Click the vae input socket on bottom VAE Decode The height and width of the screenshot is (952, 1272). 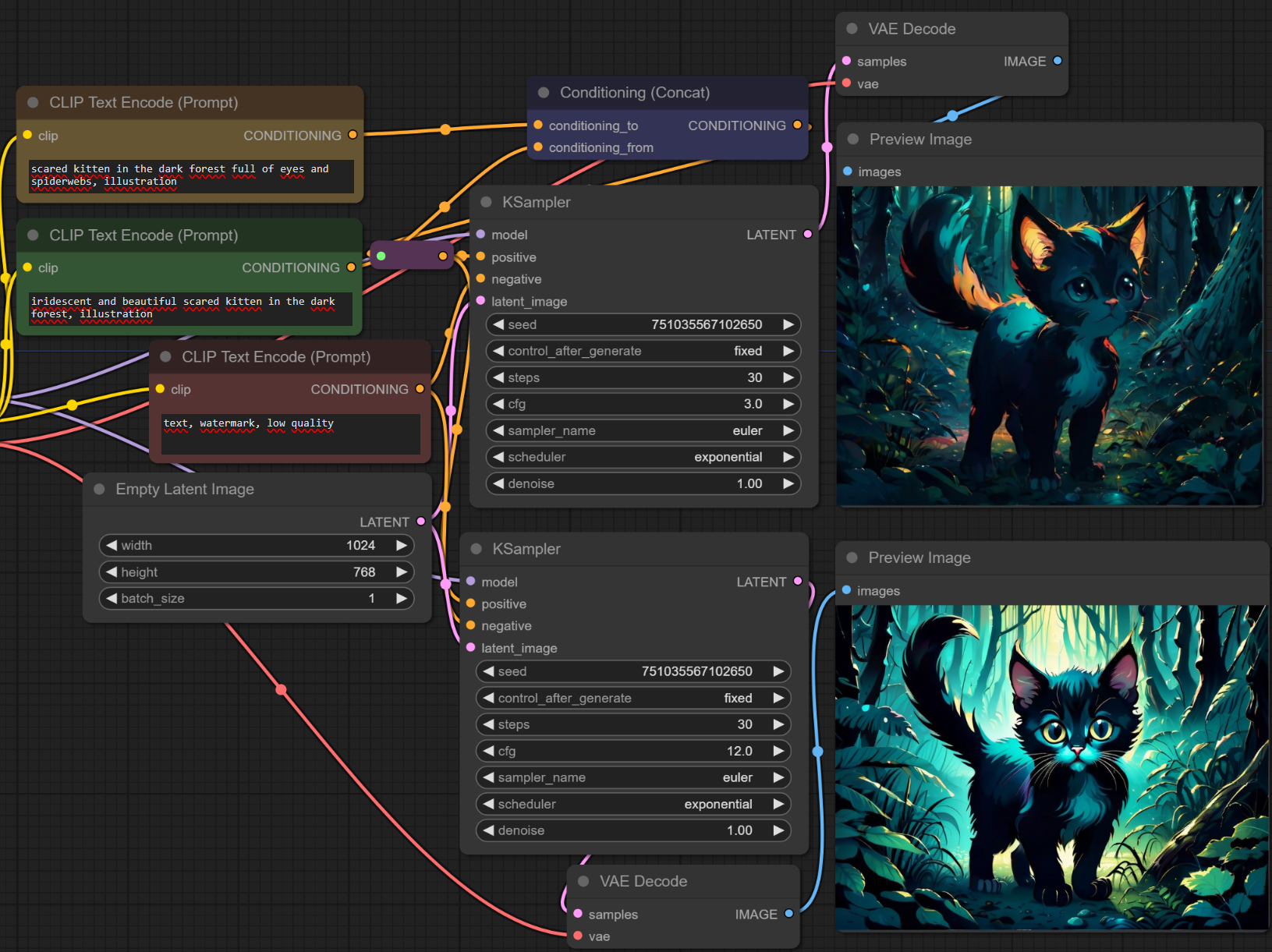pyautogui.click(x=578, y=936)
